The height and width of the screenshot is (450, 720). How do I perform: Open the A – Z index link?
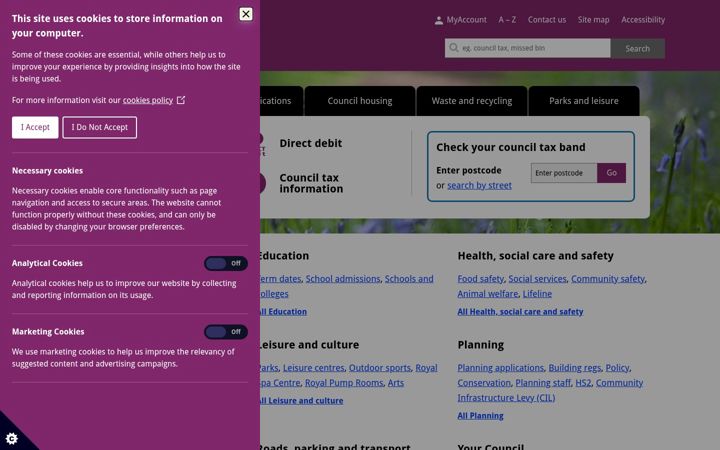507,20
